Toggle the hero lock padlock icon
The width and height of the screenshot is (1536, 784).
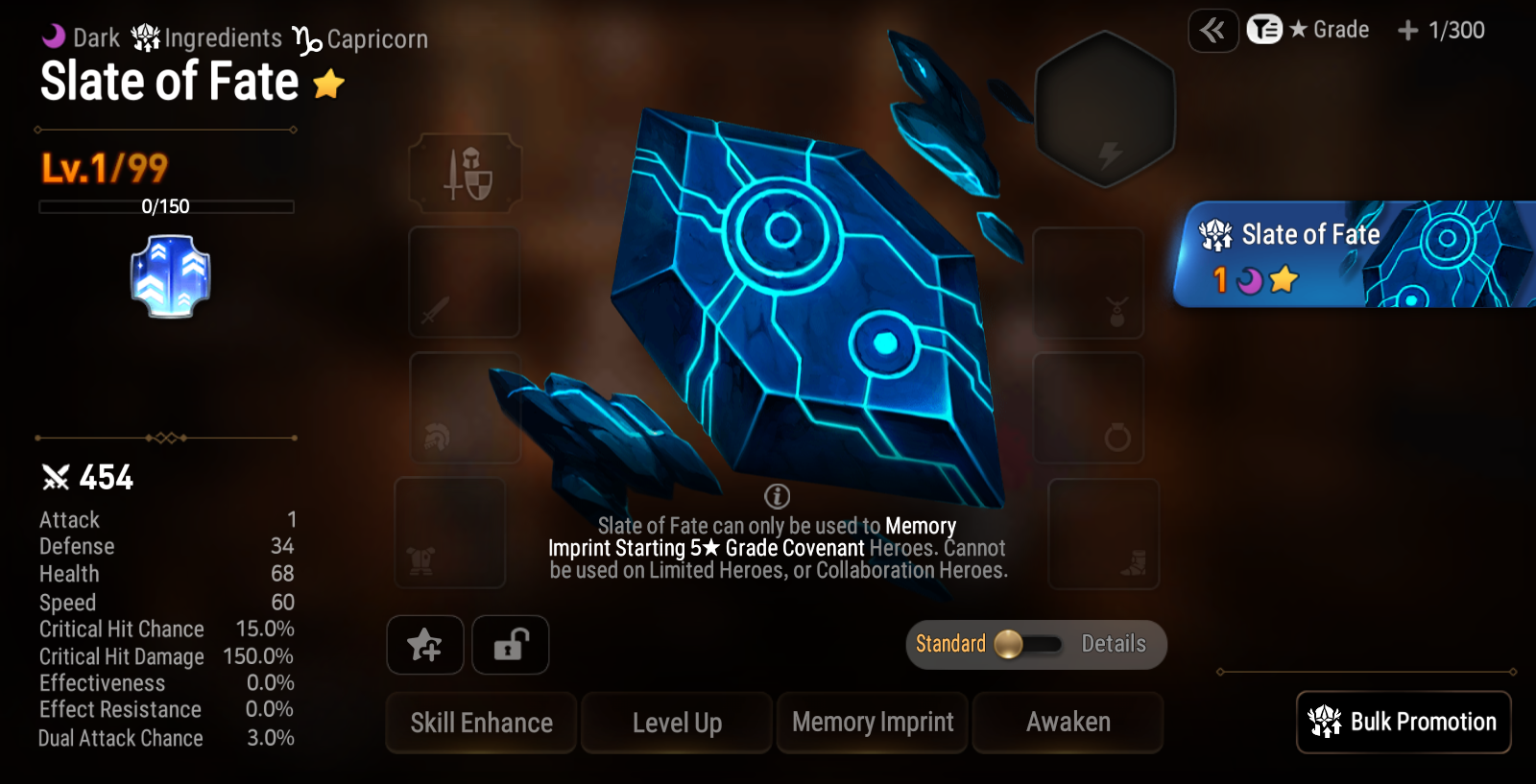pos(511,645)
